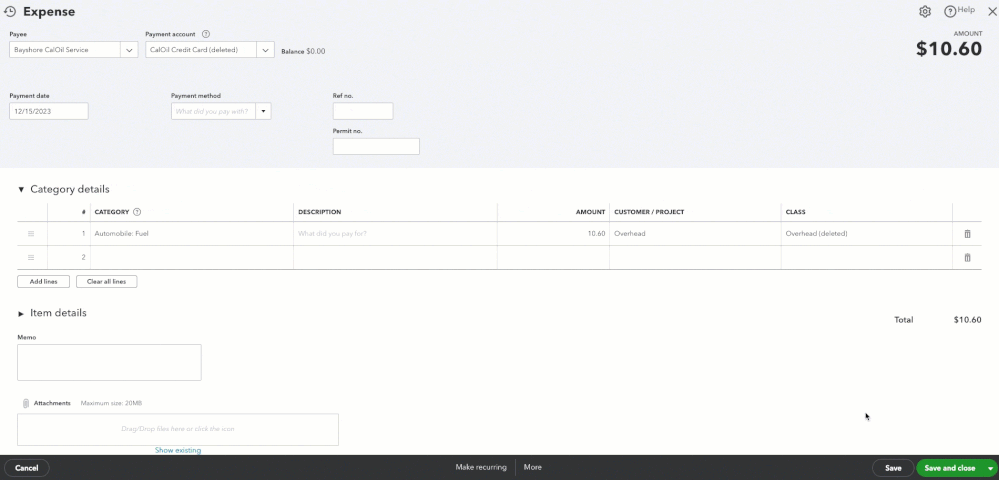Open the Payment method dropdown arrow

click(x=263, y=112)
